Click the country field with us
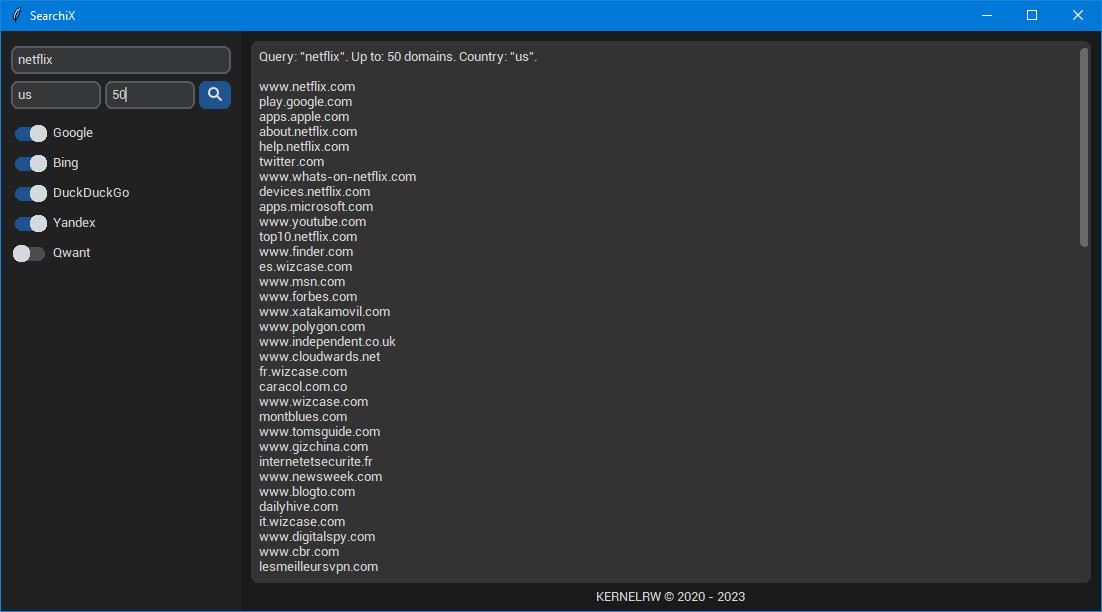The width and height of the screenshot is (1102, 612). 56,95
